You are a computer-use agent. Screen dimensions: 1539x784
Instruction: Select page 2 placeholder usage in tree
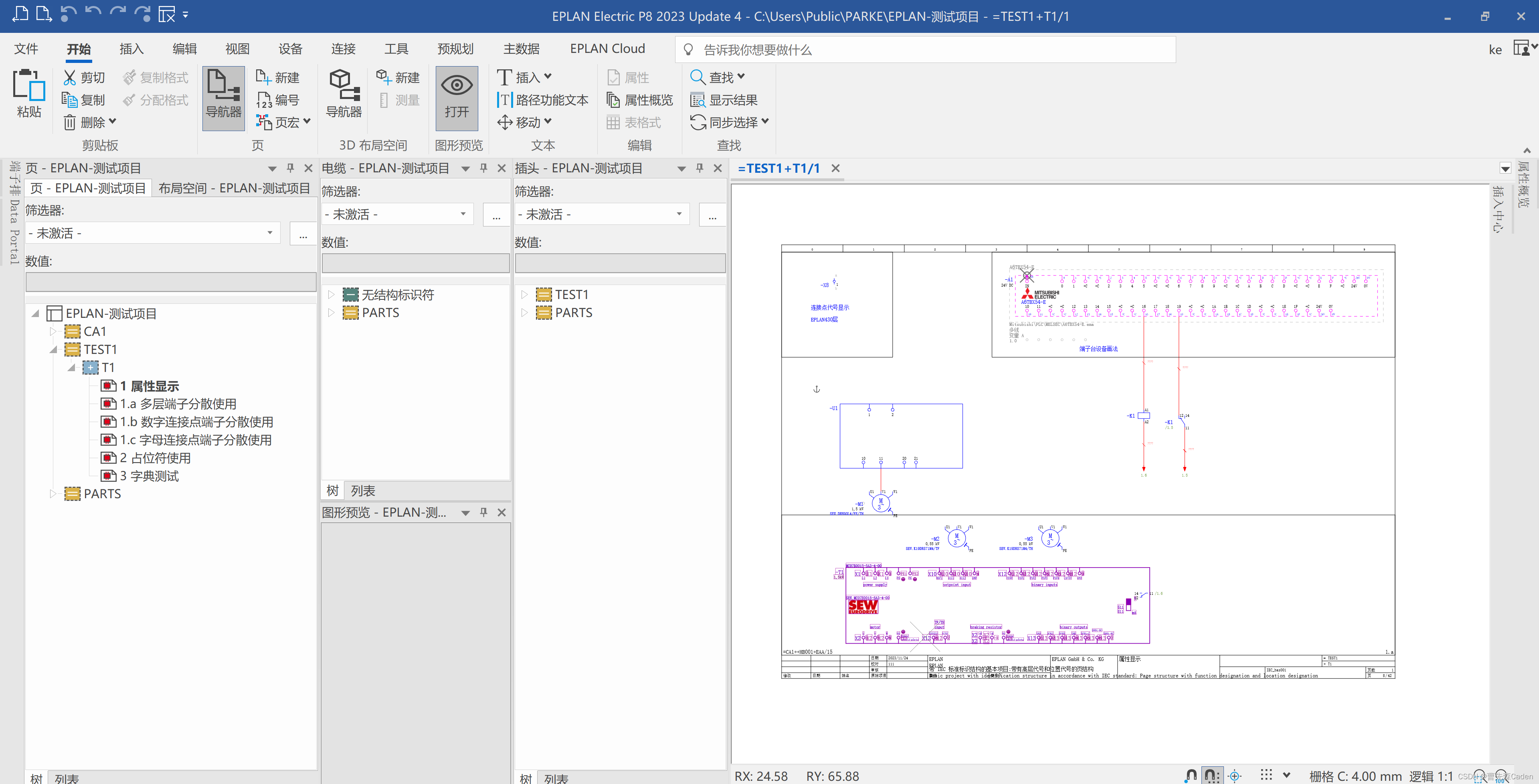pyautogui.click(x=155, y=458)
